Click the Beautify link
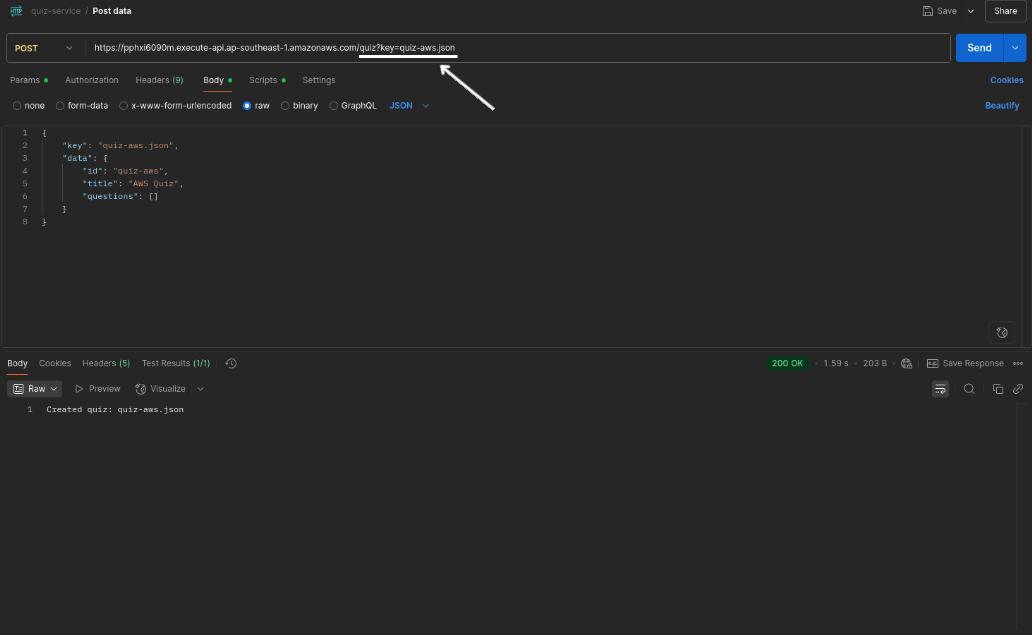This screenshot has height=635, width=1032. pos(1002,105)
